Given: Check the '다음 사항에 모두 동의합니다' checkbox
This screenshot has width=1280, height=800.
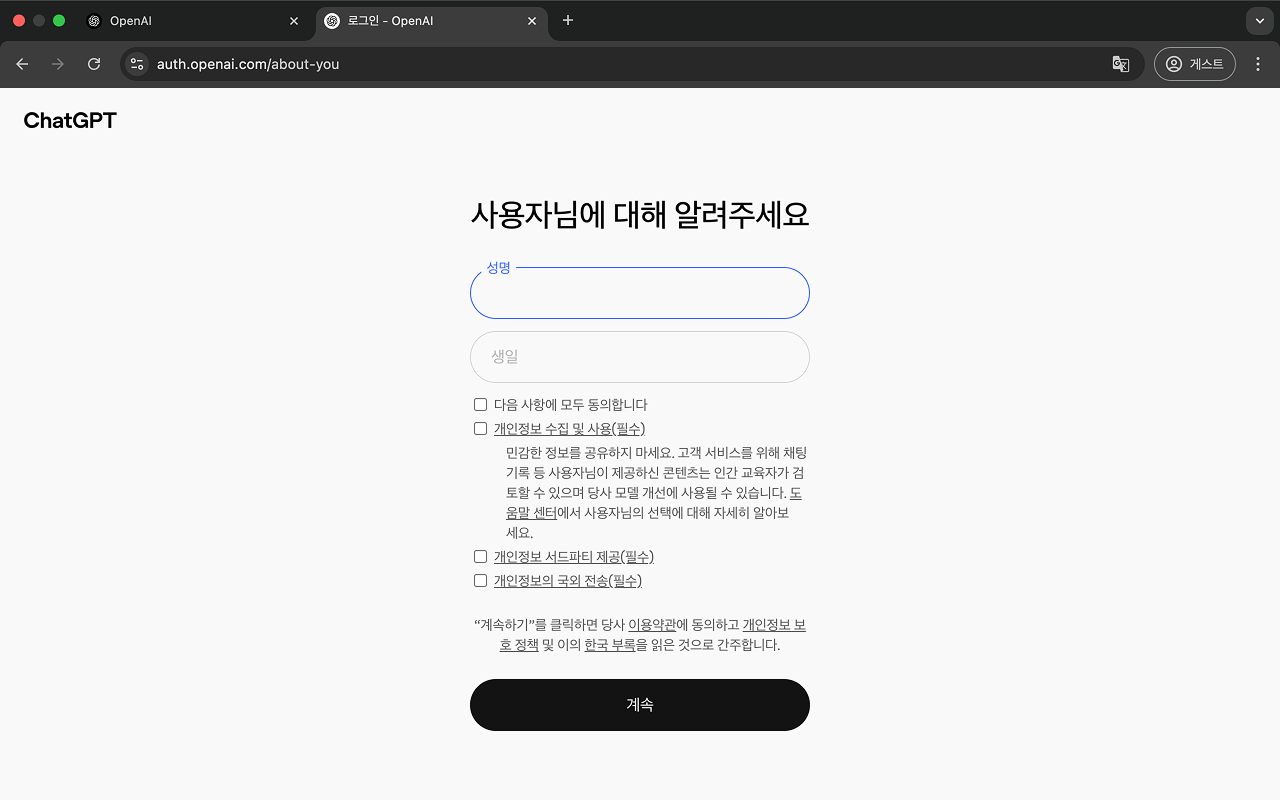Looking at the screenshot, I should tap(480, 404).
